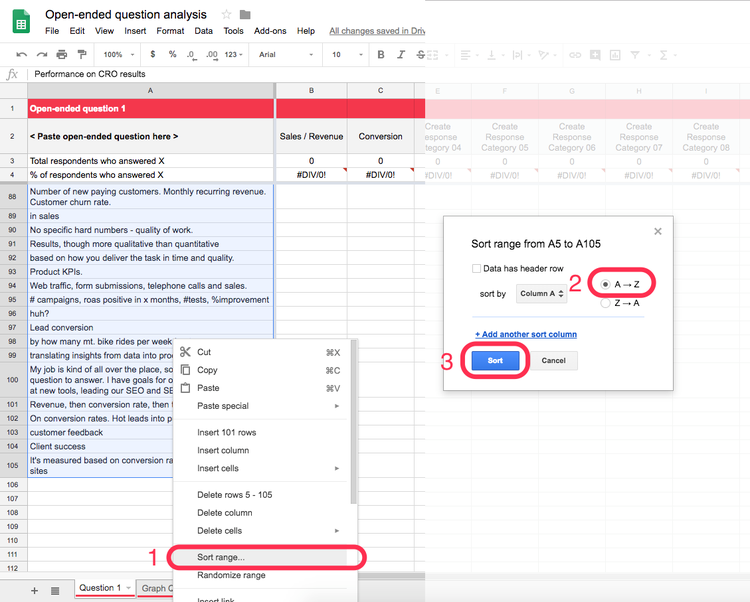Open the Data menu

tap(203, 31)
